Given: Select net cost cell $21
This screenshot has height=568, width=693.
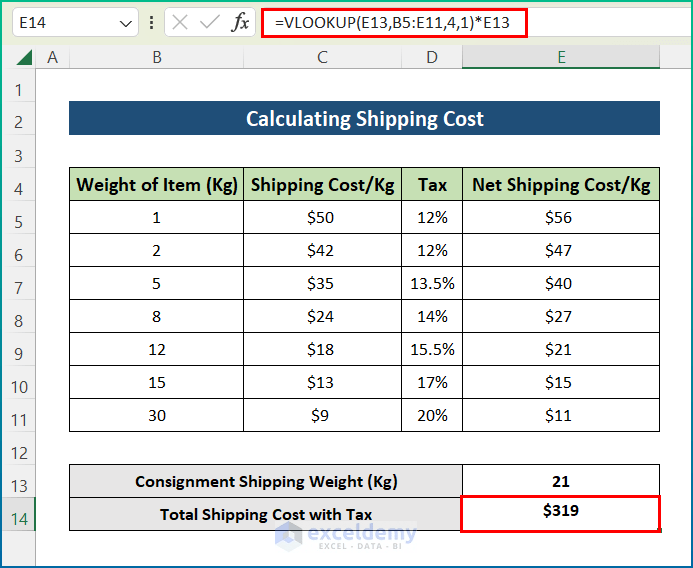Looking at the screenshot, I should pyautogui.click(x=561, y=349).
